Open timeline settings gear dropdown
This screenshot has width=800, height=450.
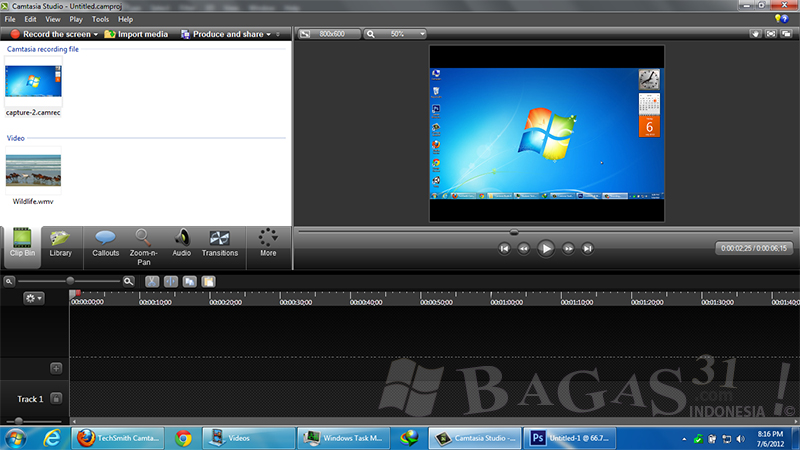tap(34, 298)
